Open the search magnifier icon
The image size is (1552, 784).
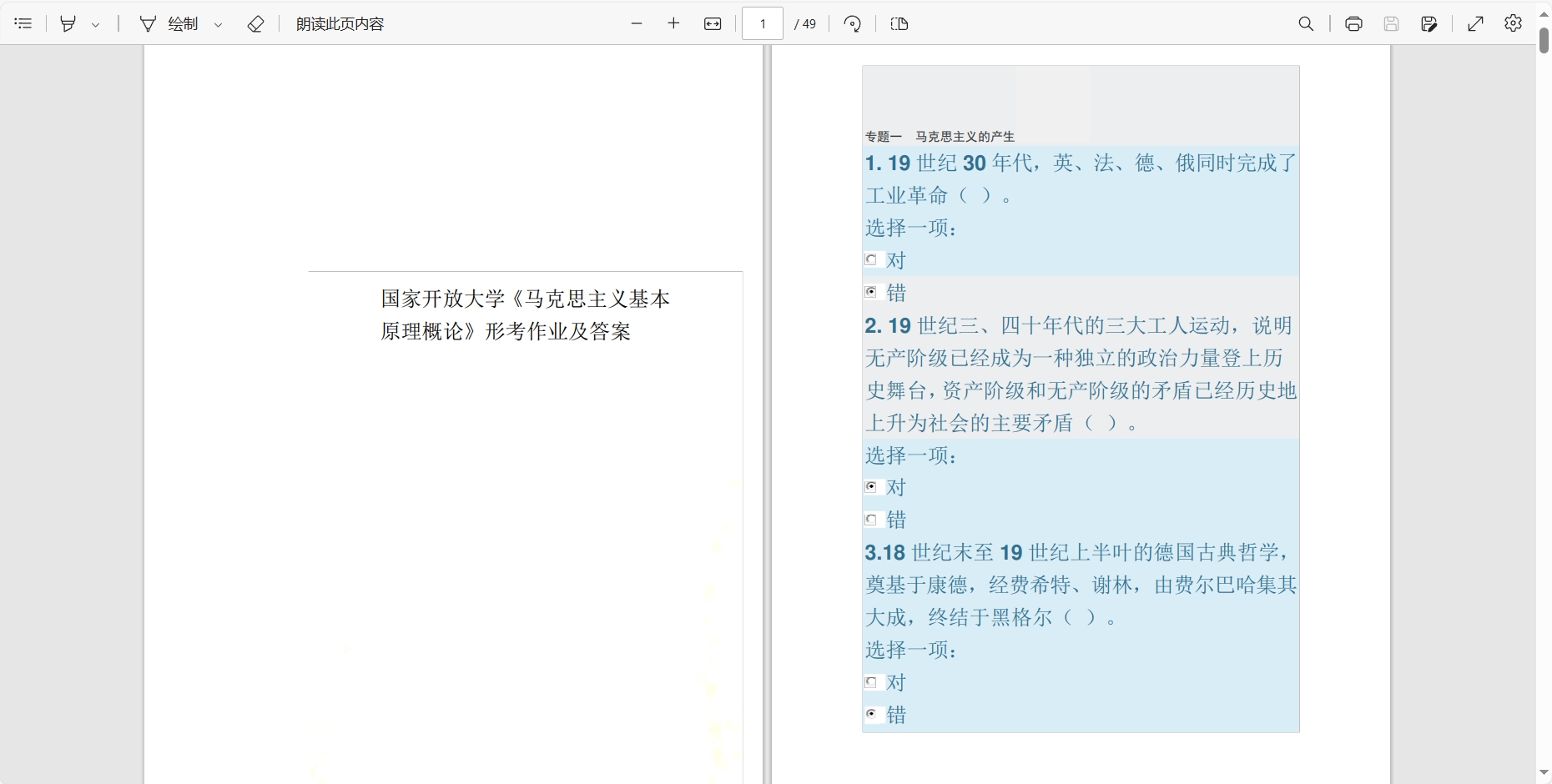click(1307, 23)
